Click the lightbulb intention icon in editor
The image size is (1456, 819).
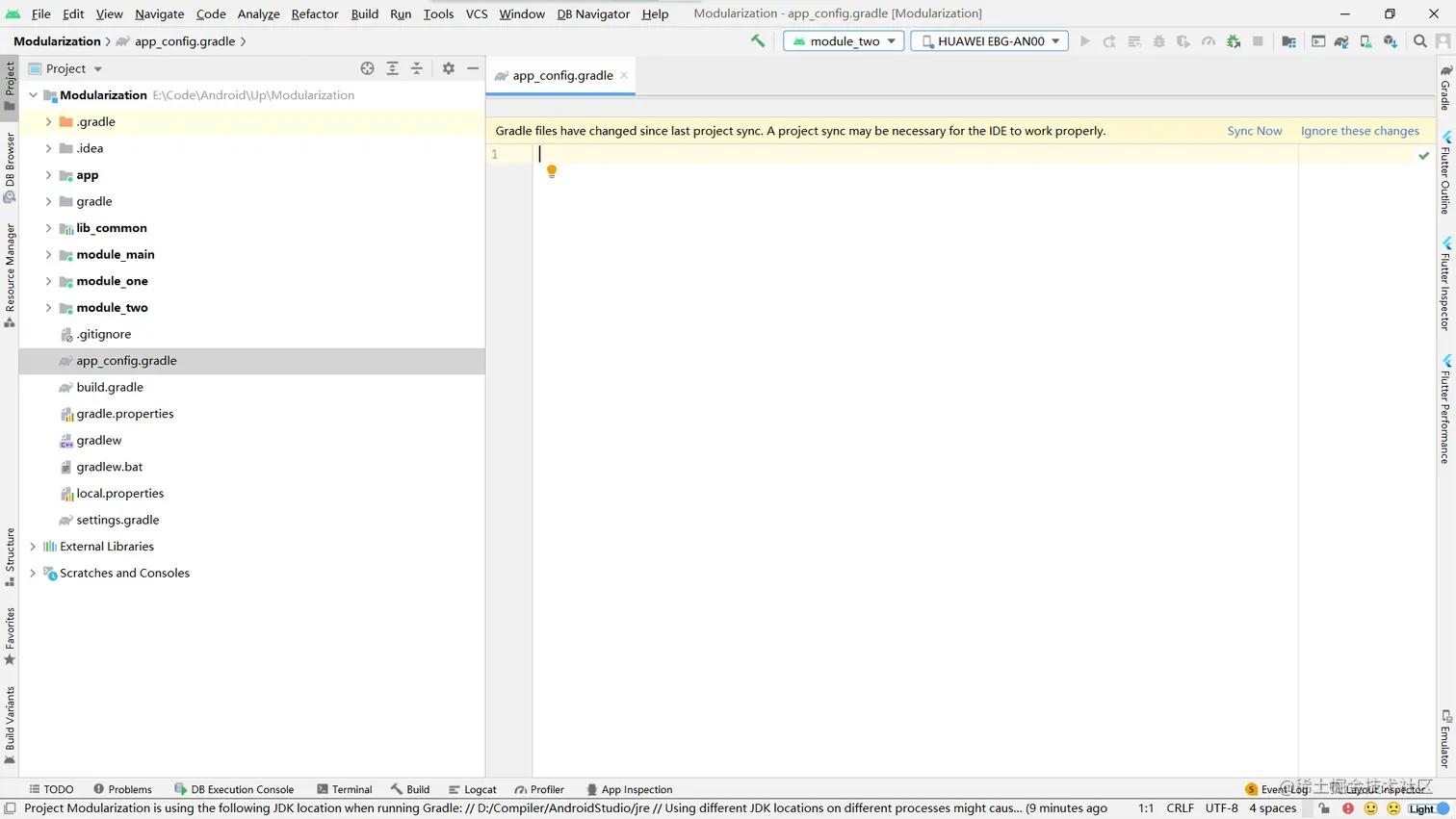pyautogui.click(x=552, y=172)
